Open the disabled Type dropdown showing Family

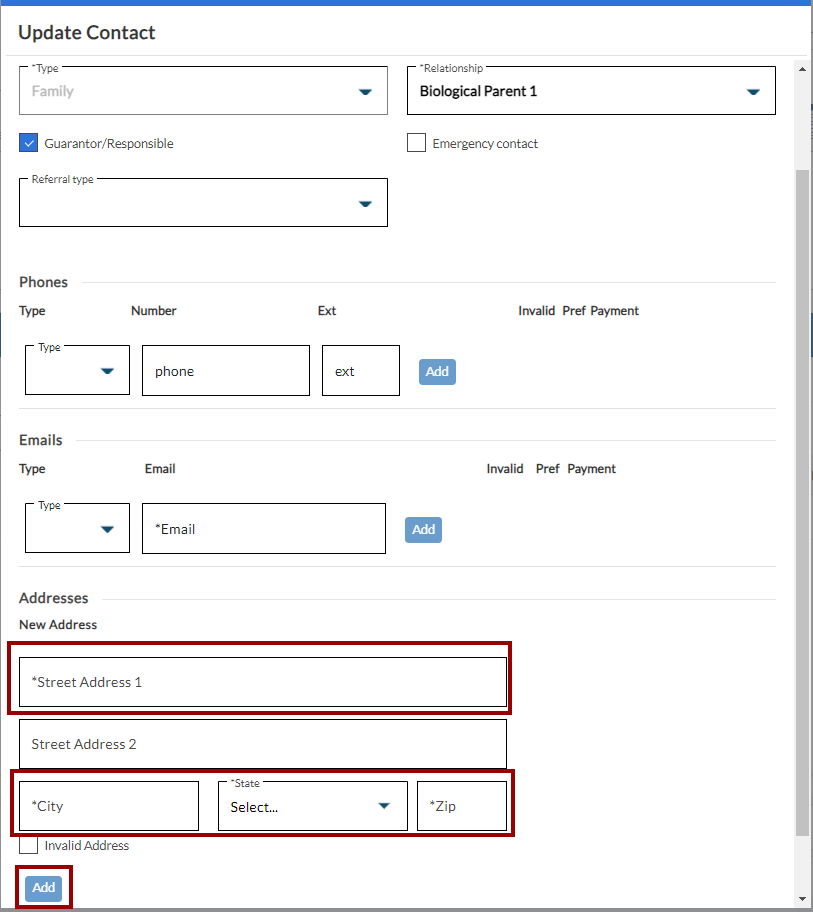[203, 91]
